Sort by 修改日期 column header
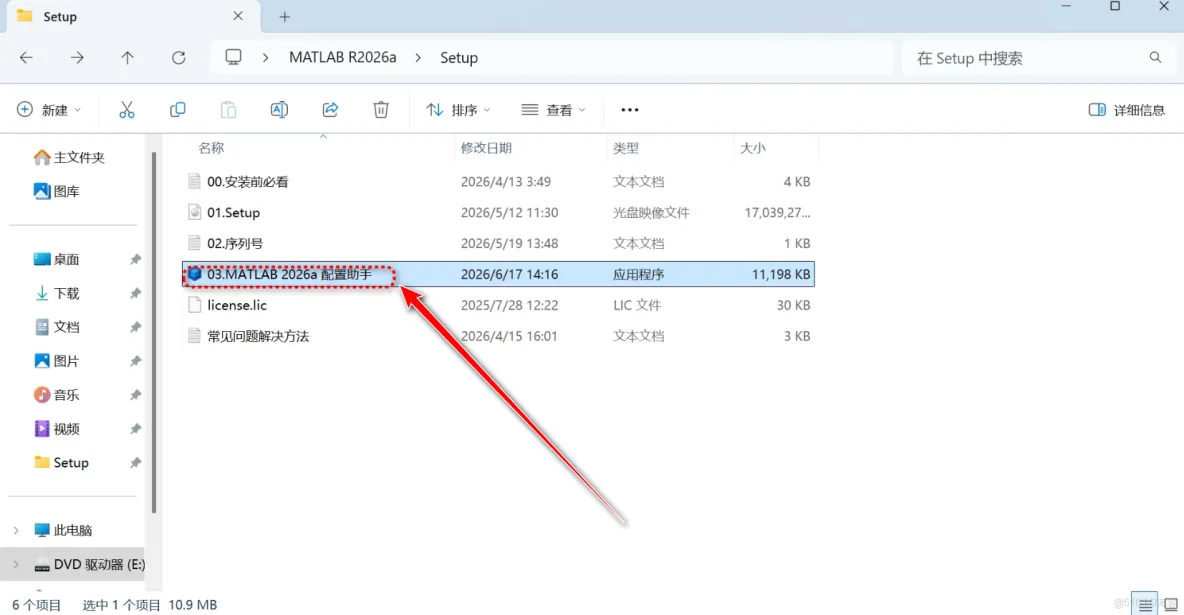1184x615 pixels. [486, 148]
